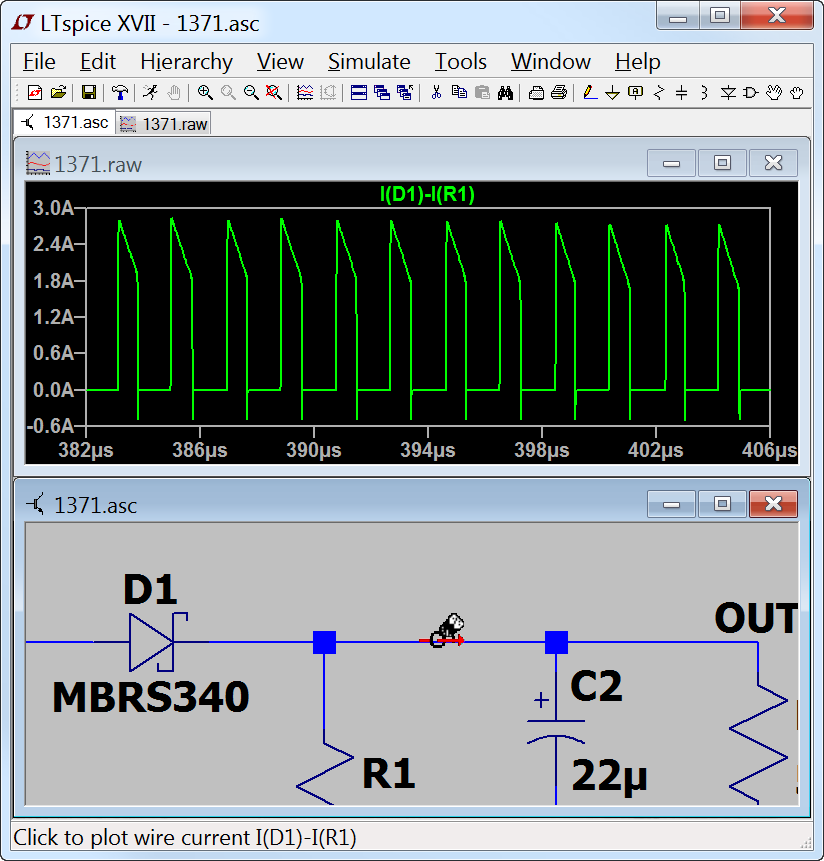The height and width of the screenshot is (861, 824).
Task: Select the Place Resistor tool
Action: click(659, 93)
